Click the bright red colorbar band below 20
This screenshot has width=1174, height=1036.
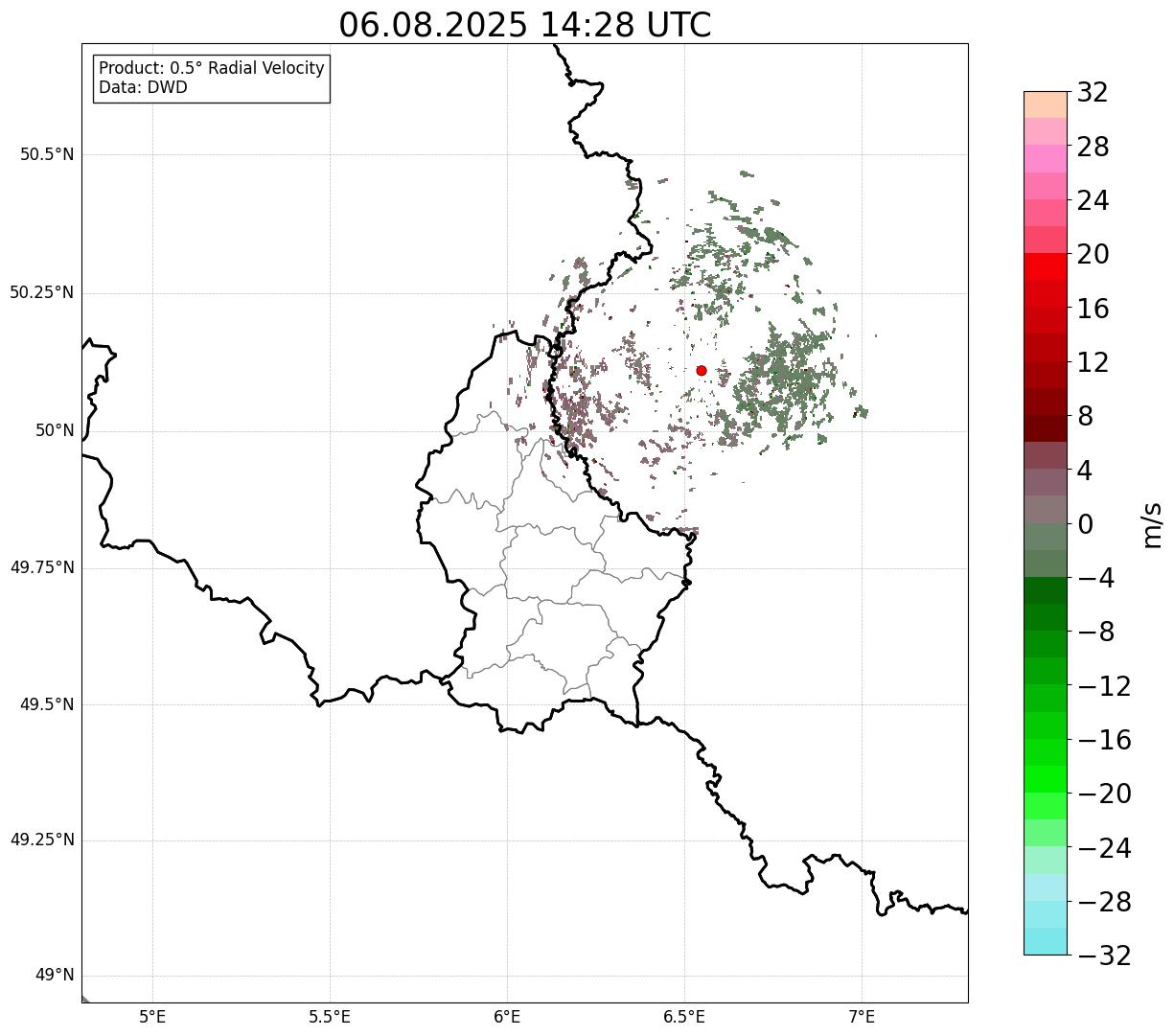click(x=1046, y=266)
